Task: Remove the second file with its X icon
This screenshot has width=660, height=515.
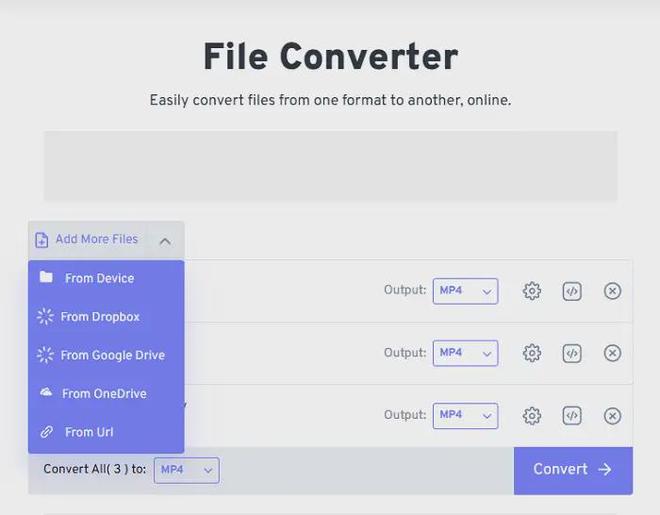Action: (613, 353)
